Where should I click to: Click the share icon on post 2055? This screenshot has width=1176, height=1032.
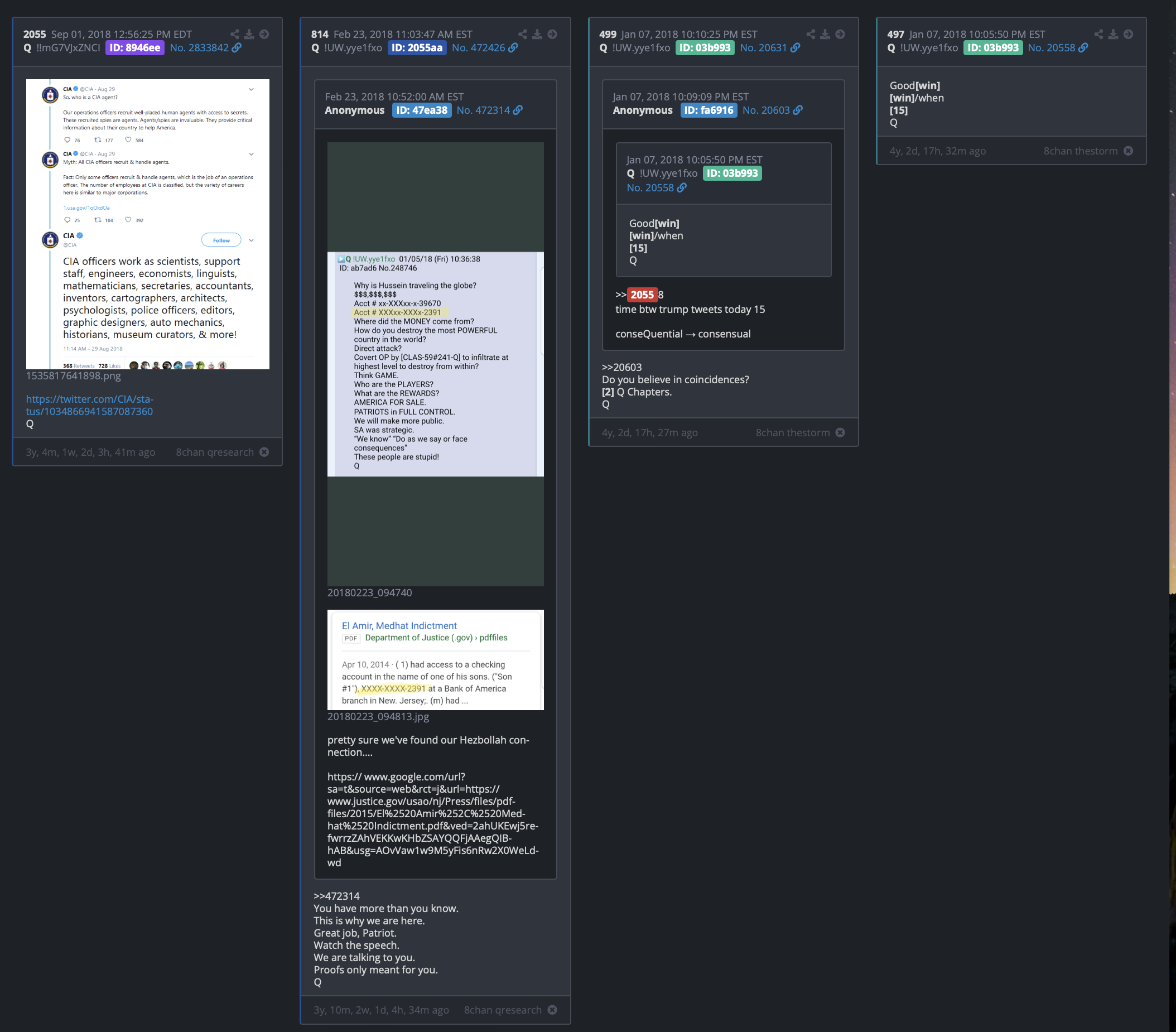point(235,35)
